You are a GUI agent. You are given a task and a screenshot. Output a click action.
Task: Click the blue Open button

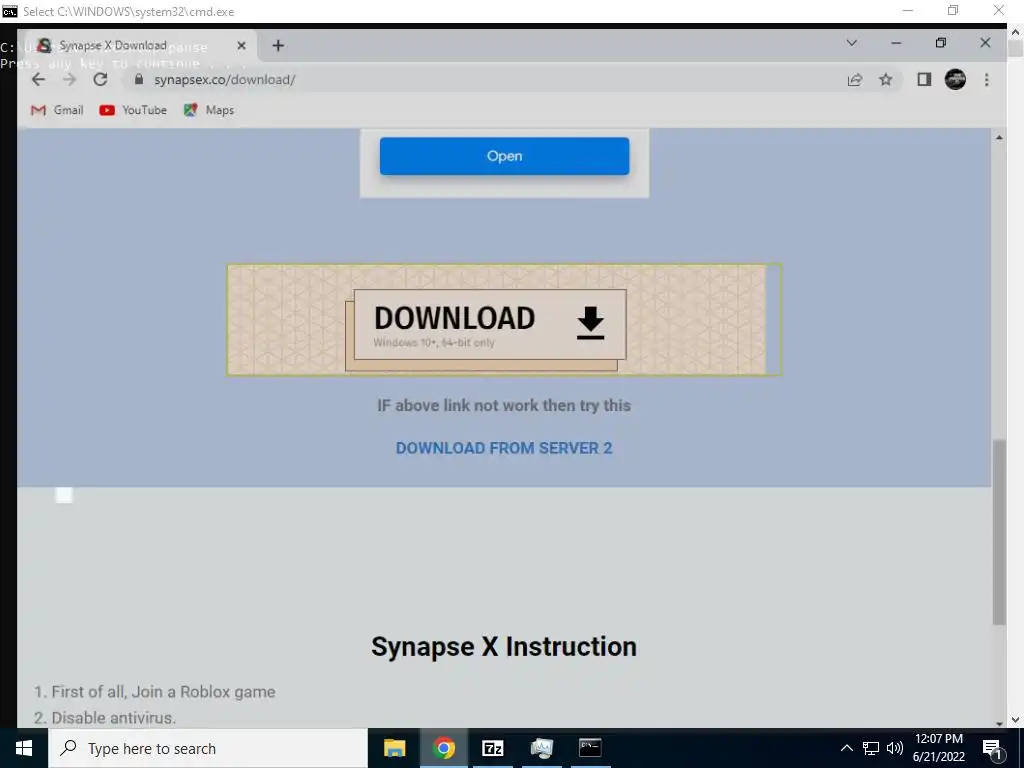(504, 156)
